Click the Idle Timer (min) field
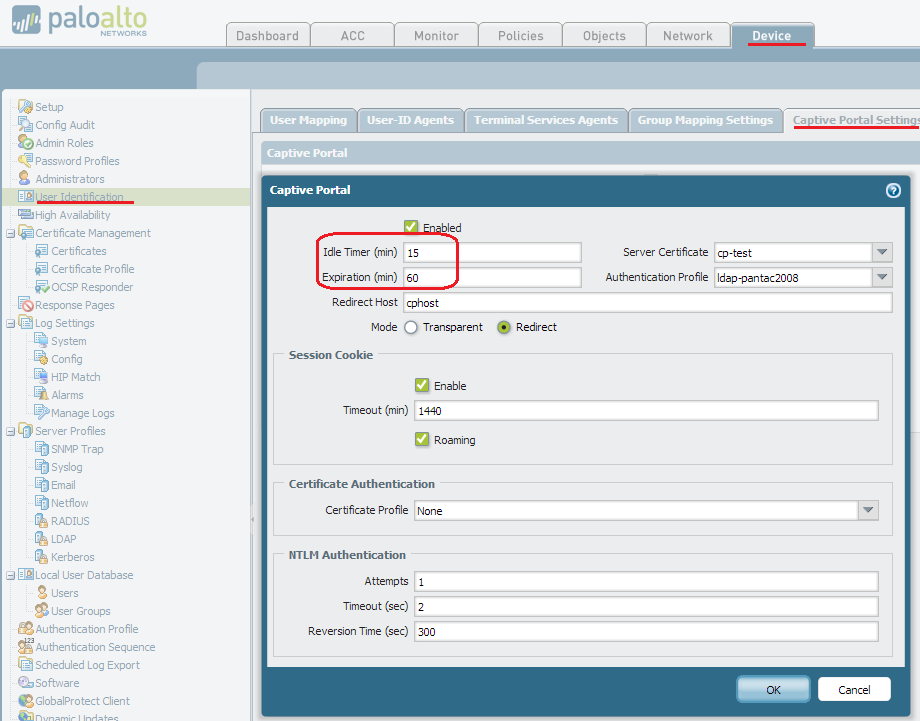920x721 pixels. tap(492, 252)
